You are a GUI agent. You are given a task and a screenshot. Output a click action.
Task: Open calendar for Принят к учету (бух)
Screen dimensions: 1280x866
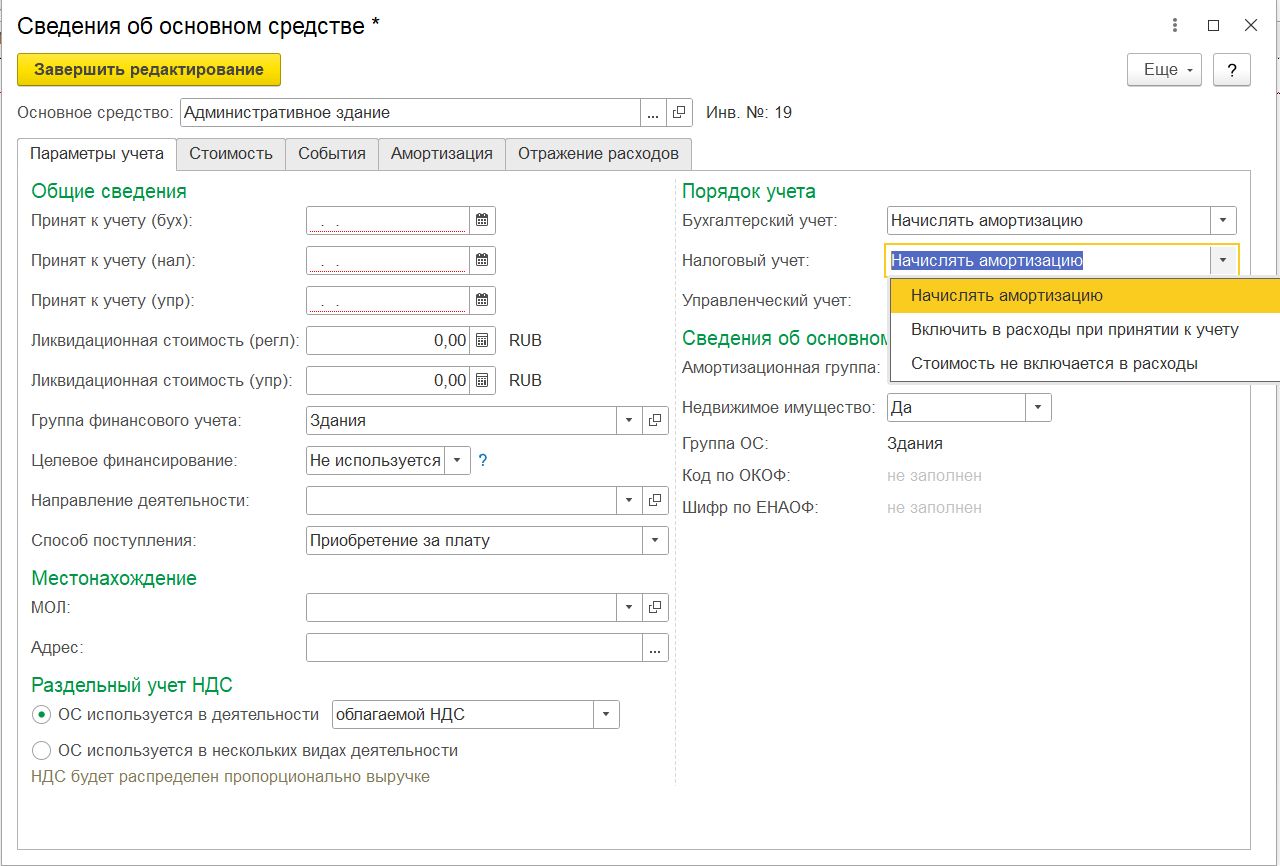pos(482,220)
